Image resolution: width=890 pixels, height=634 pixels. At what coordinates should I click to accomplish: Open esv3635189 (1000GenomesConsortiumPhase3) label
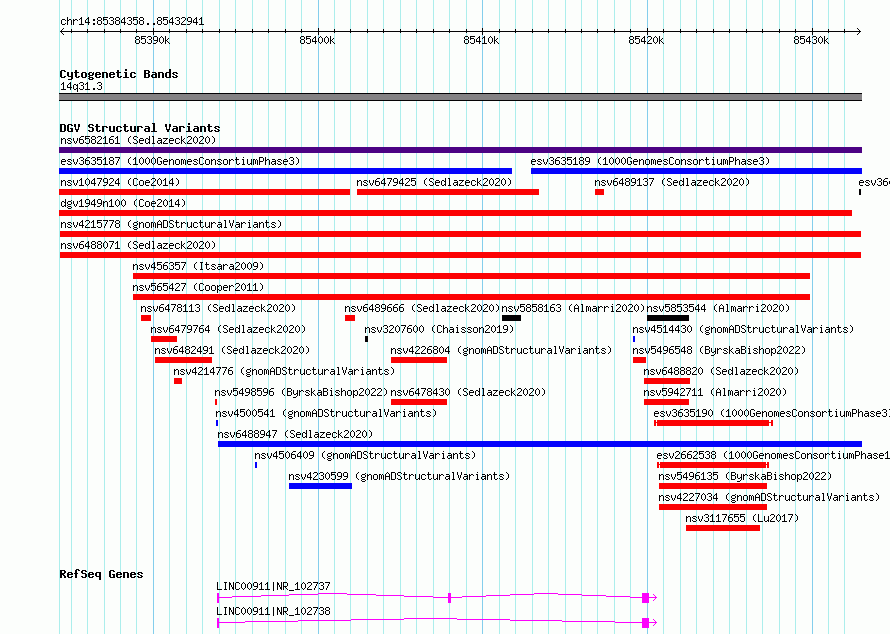pos(650,161)
